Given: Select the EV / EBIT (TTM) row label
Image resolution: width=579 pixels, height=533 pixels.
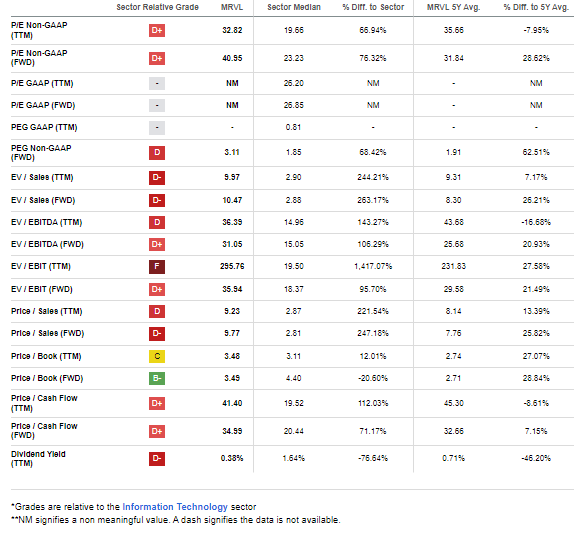Looking at the screenshot, I should (x=41, y=266).
